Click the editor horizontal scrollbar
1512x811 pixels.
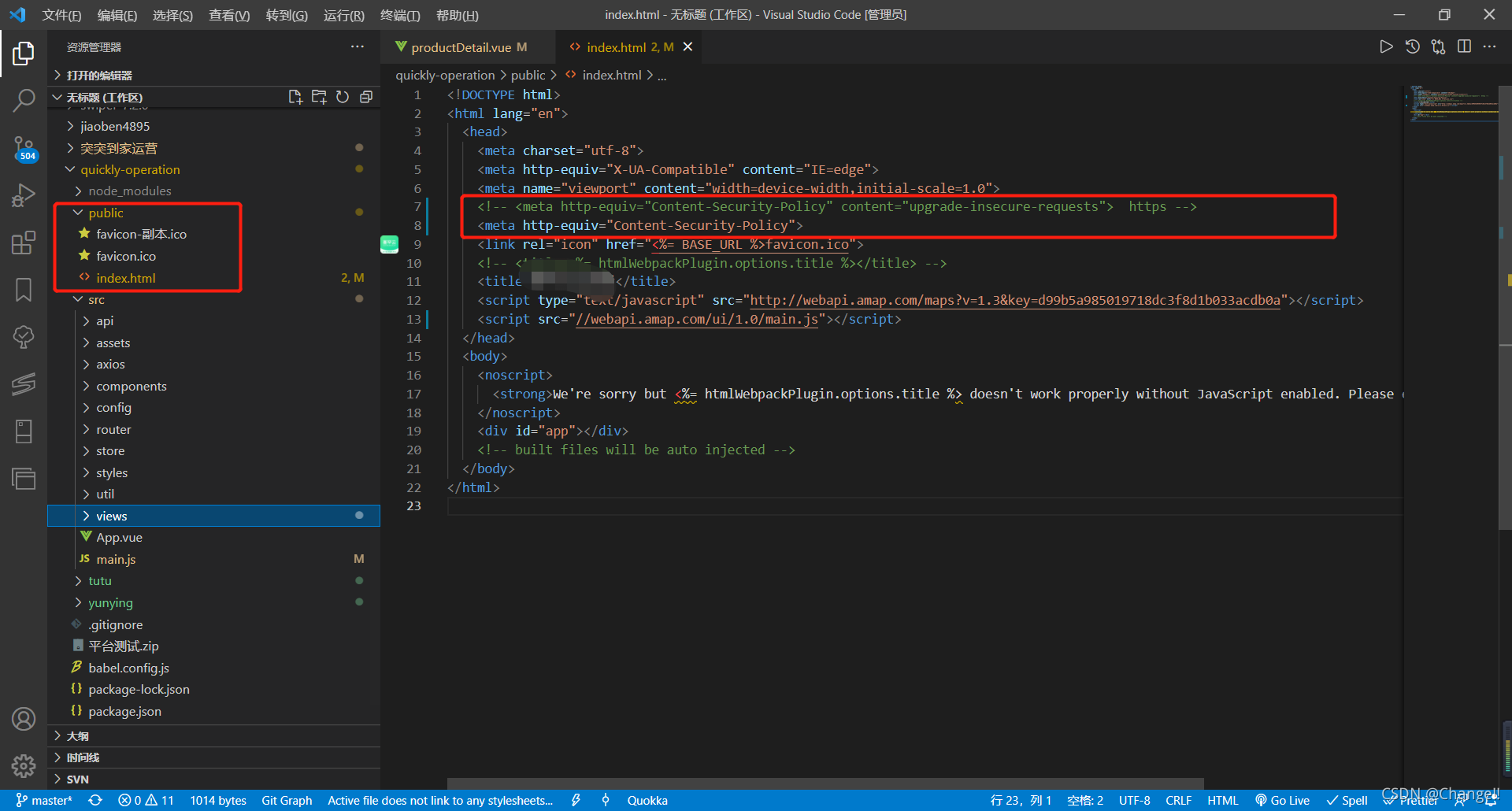[x=825, y=783]
